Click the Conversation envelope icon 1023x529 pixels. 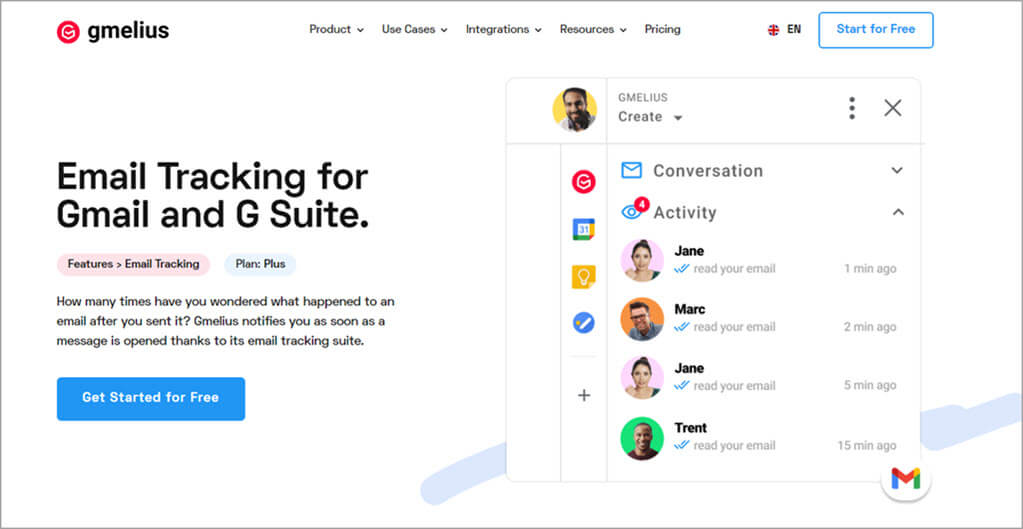[x=631, y=170]
